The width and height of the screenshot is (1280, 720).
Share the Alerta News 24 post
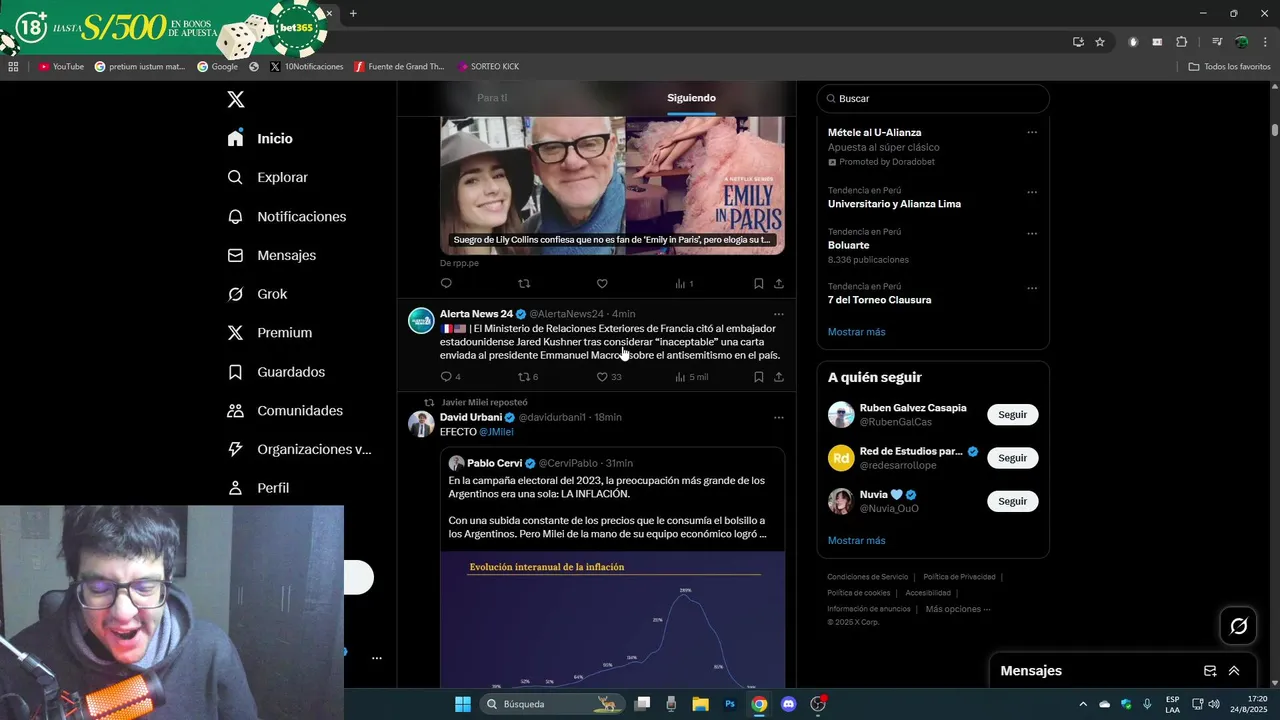(x=779, y=377)
